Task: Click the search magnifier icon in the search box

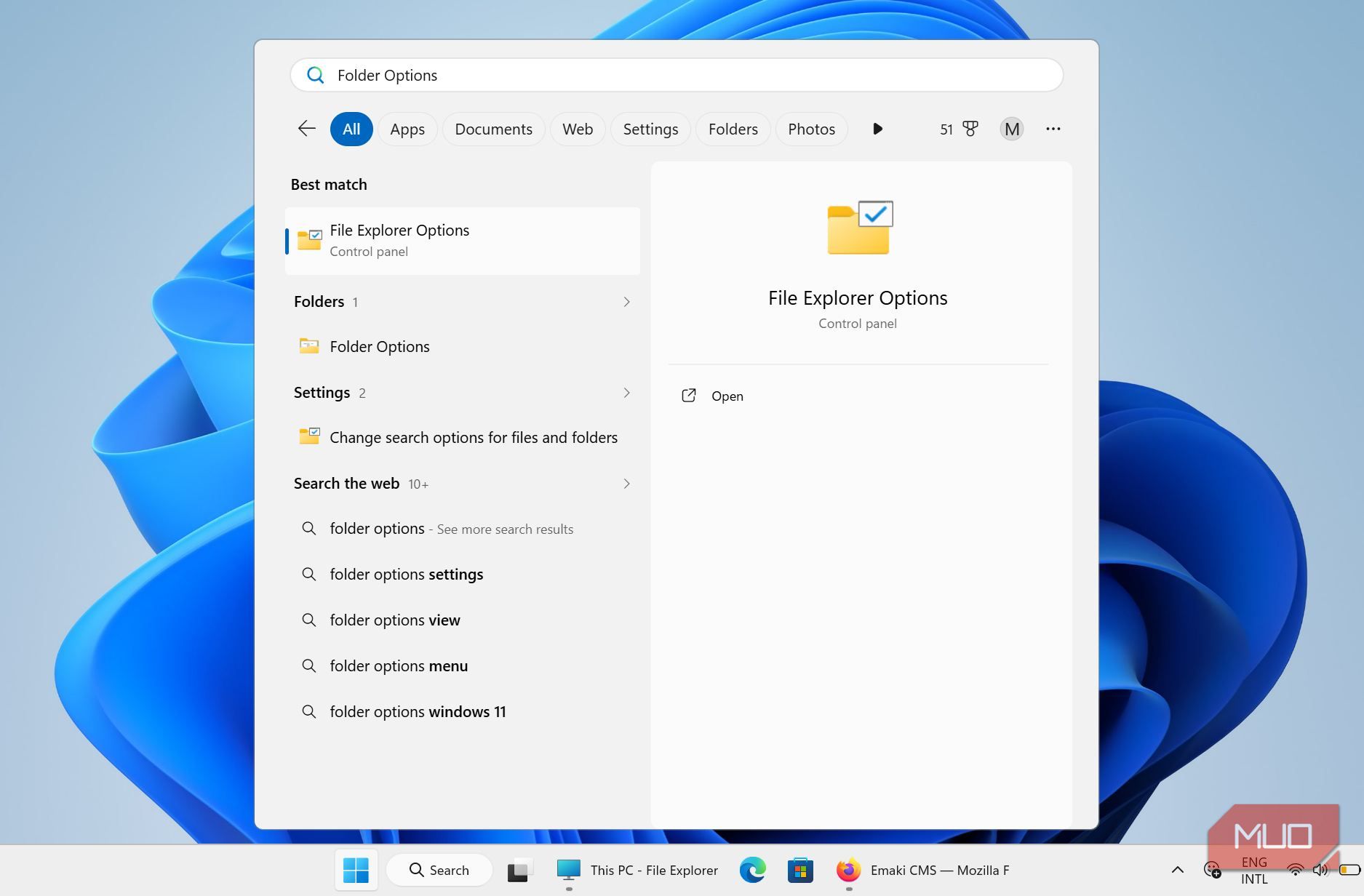Action: [315, 75]
